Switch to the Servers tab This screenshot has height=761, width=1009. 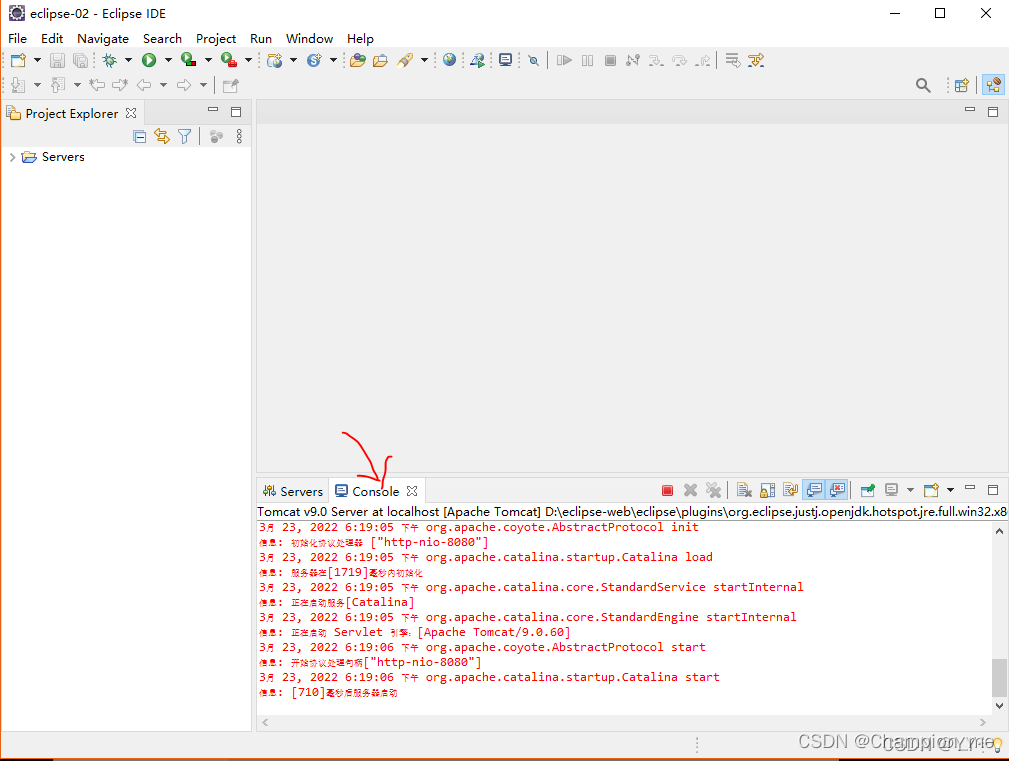[x=293, y=491]
